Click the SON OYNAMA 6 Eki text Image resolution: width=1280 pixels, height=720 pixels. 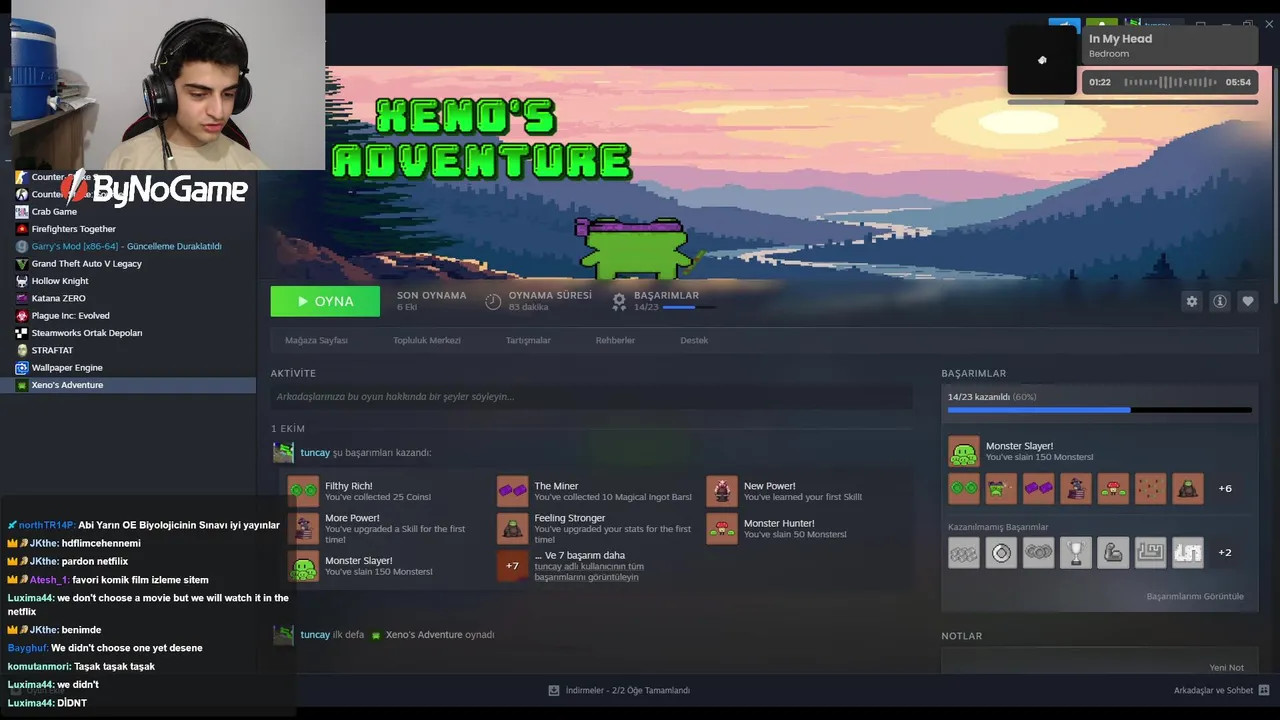pos(431,301)
